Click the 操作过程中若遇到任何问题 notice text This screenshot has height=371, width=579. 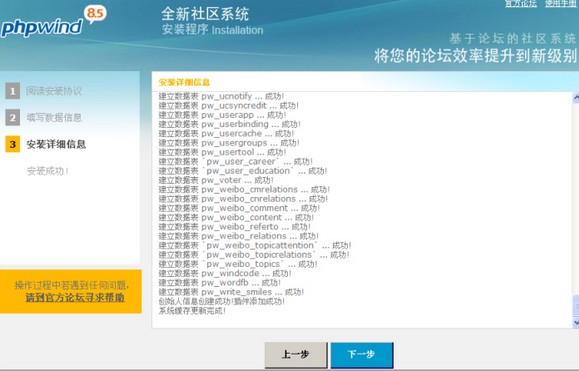tap(72, 285)
